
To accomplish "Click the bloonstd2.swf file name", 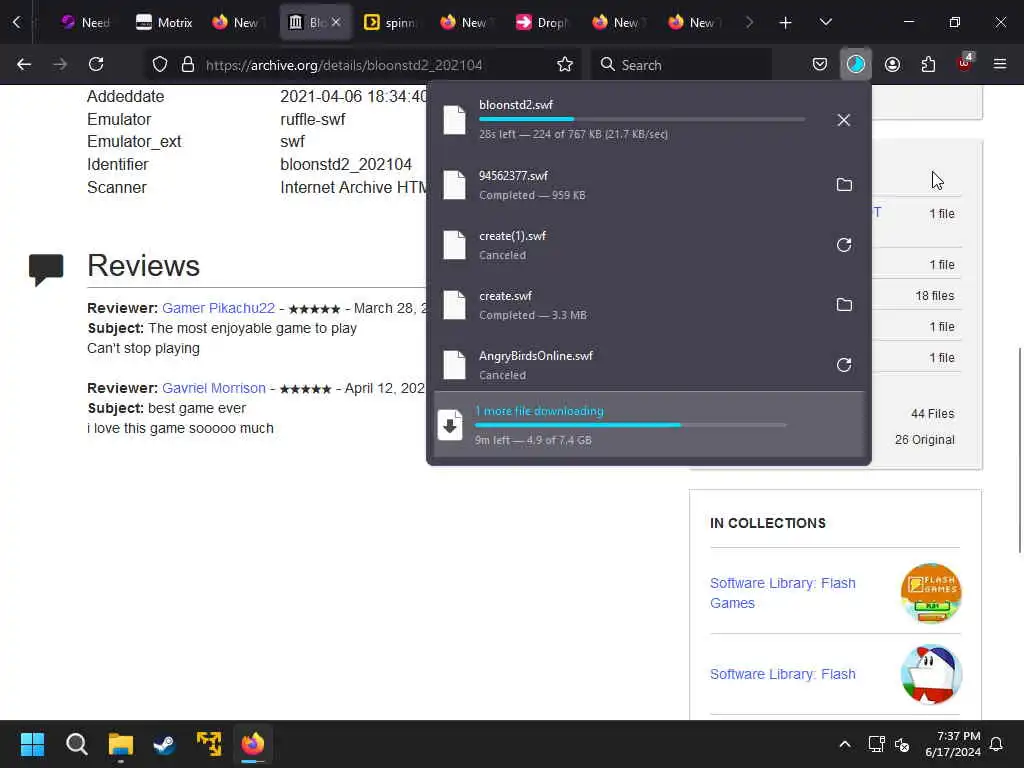I will [x=516, y=105].
